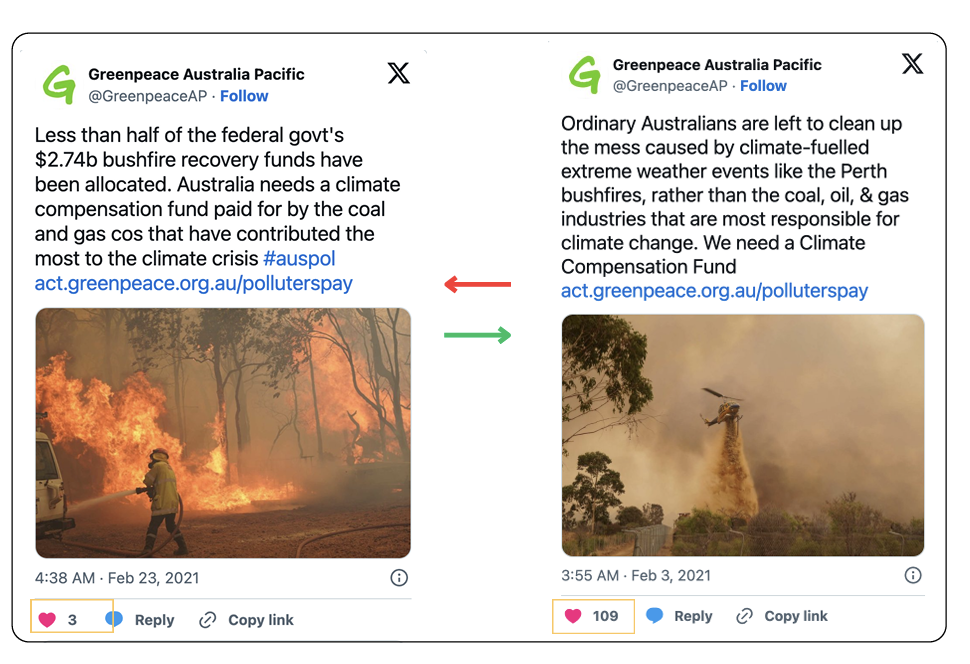Follow GreenpeaceAP on the left tweet
Image resolution: width=970 pixels, height=664 pixels.
pyautogui.click(x=244, y=96)
